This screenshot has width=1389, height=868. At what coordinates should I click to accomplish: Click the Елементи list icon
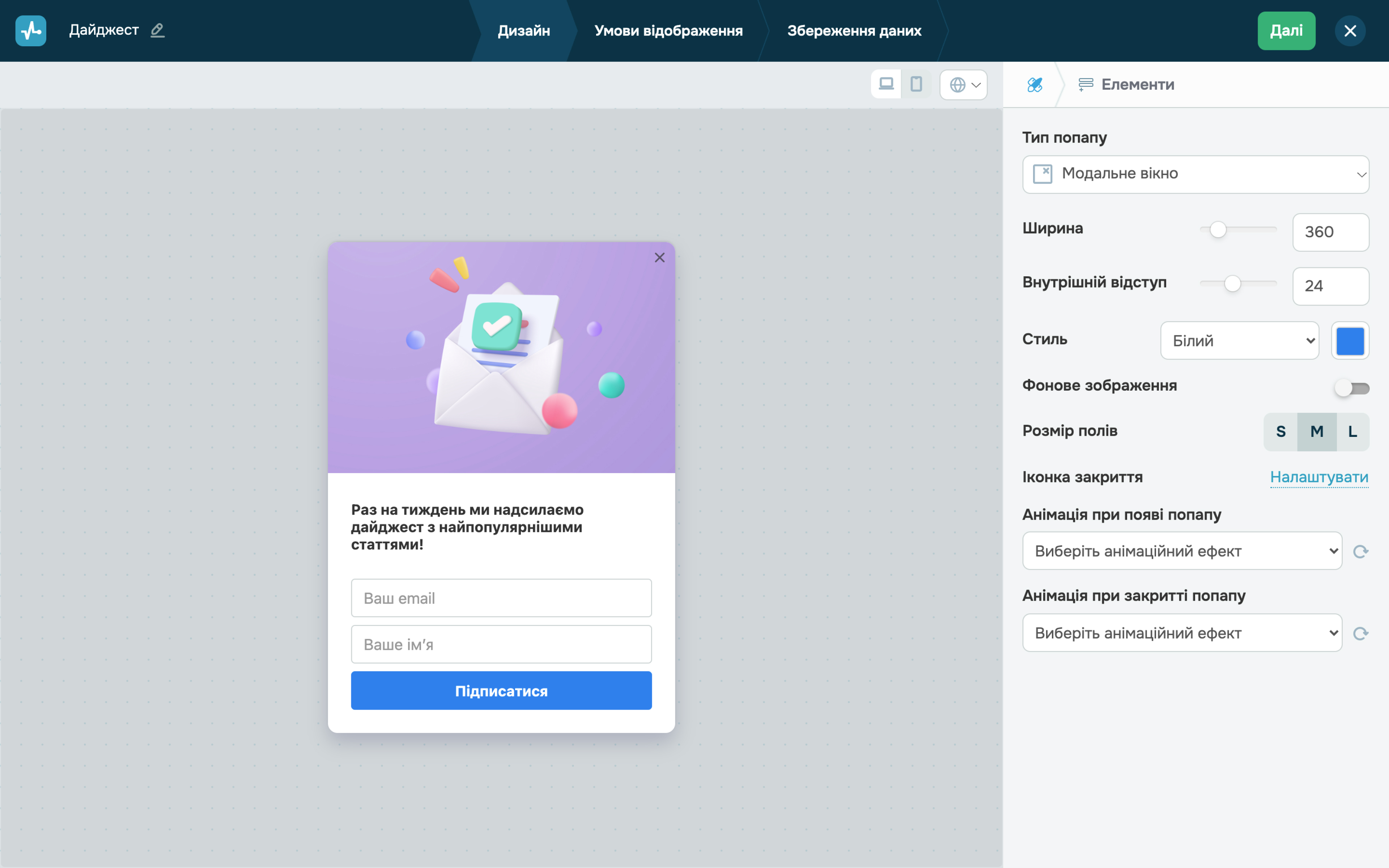(1086, 85)
